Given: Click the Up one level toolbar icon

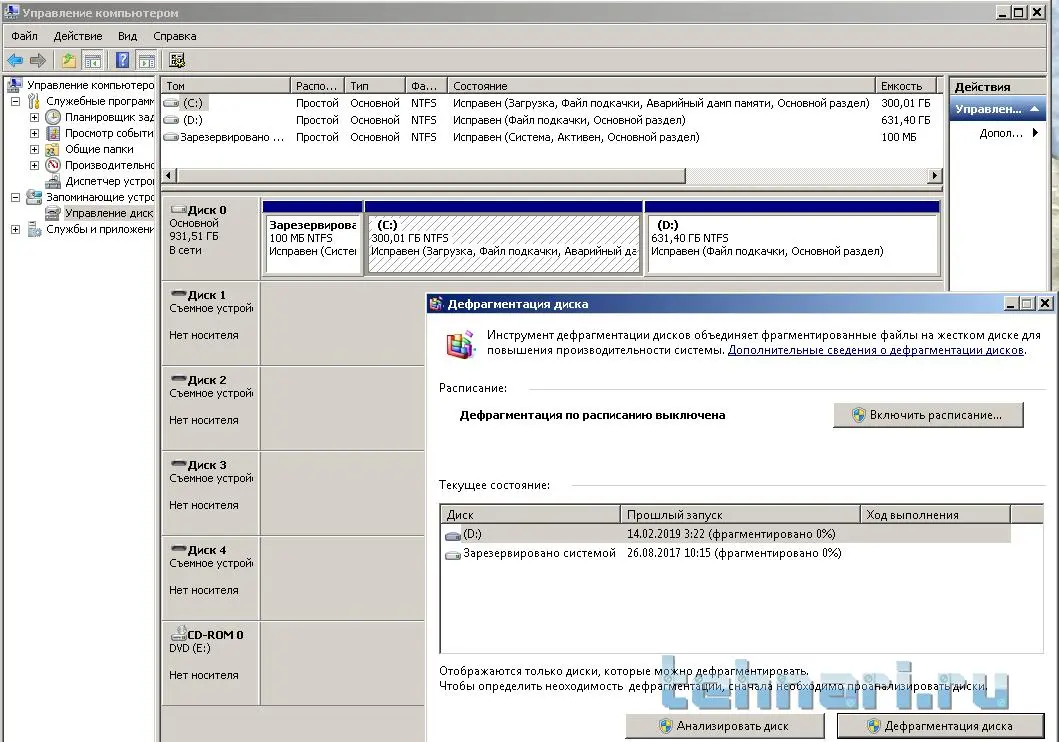Looking at the screenshot, I should (x=69, y=60).
